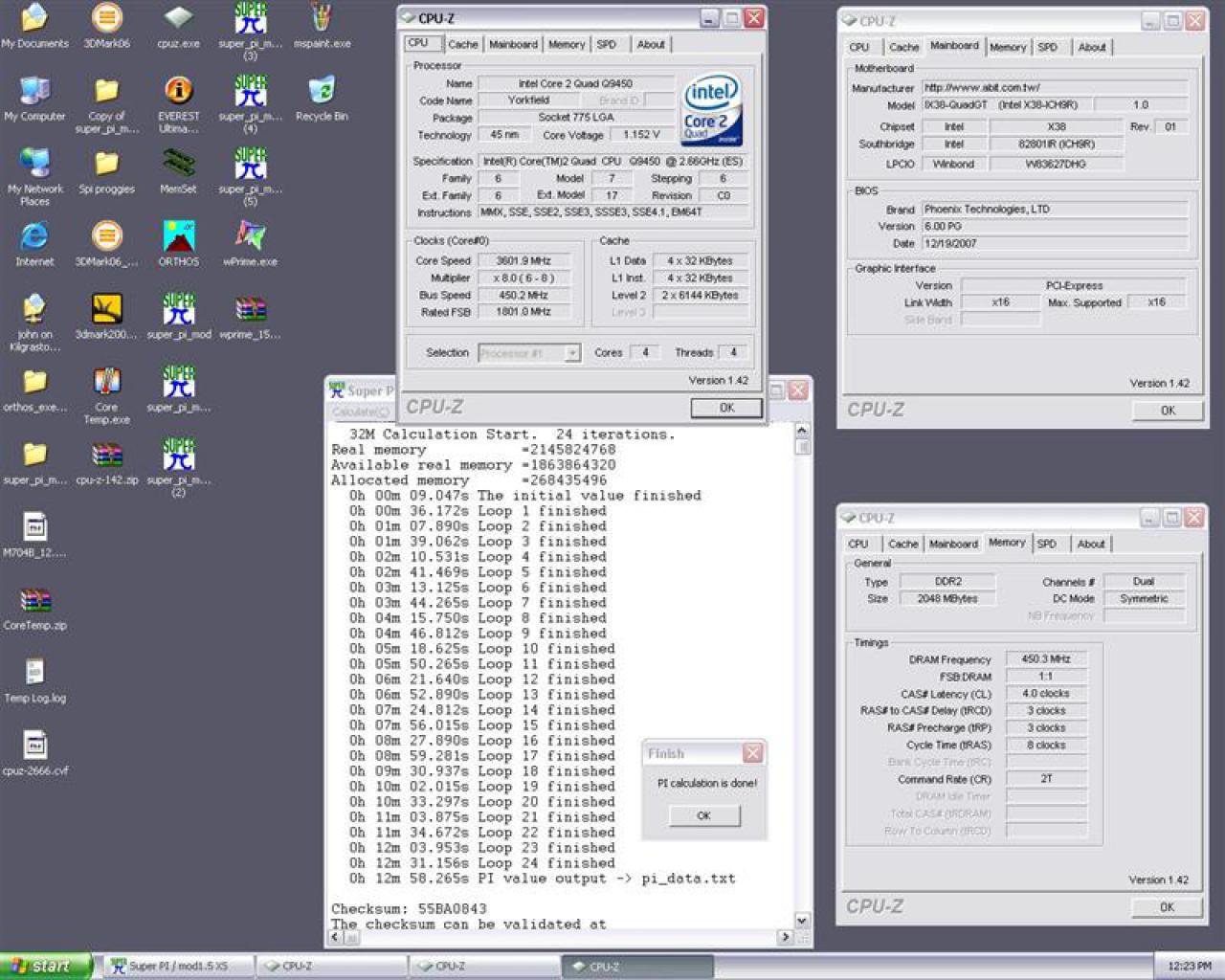Select the EVEREST Ultimate desktop icon

point(178,105)
